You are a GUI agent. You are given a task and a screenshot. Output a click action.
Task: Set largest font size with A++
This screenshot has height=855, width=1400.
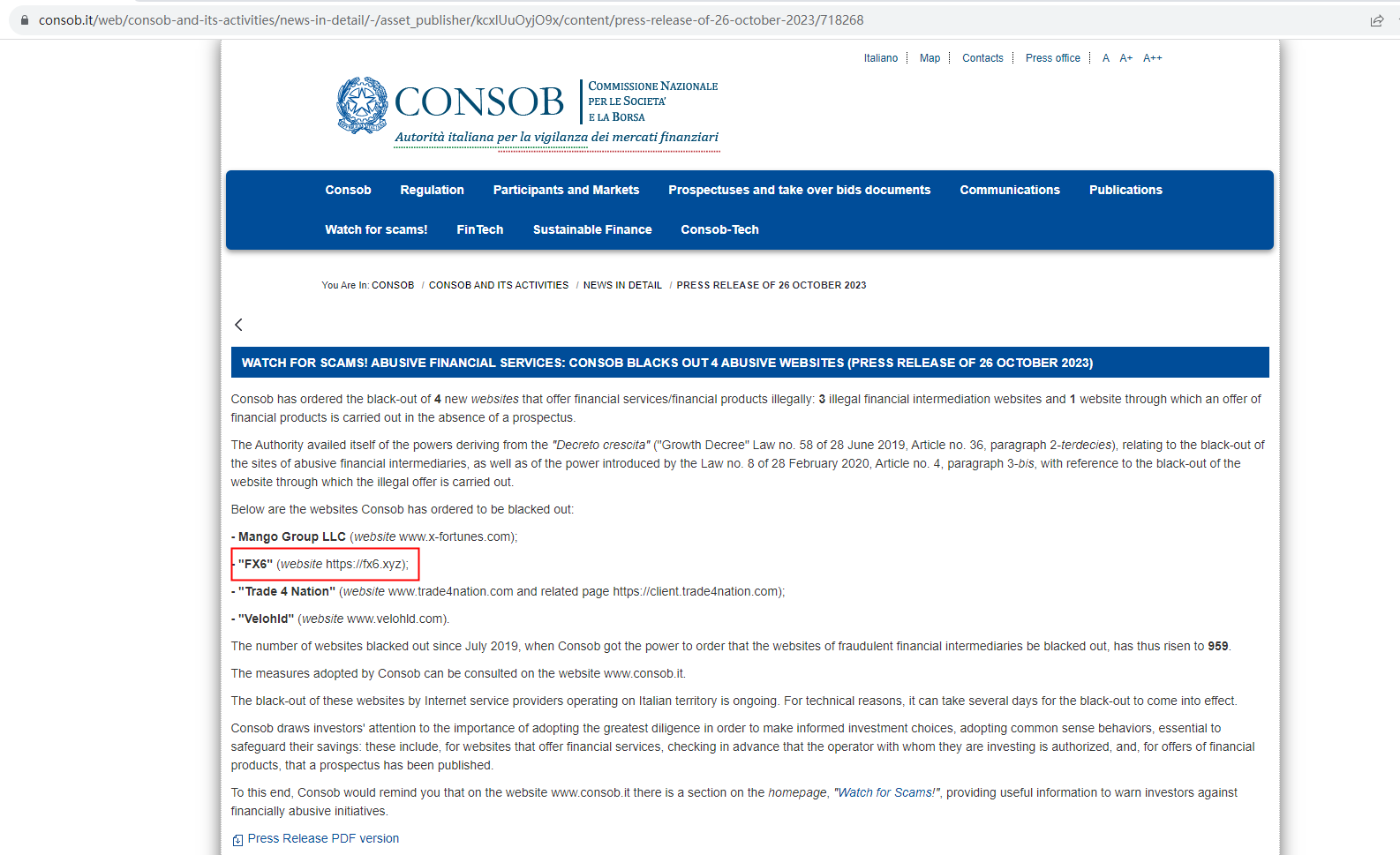pos(1152,58)
